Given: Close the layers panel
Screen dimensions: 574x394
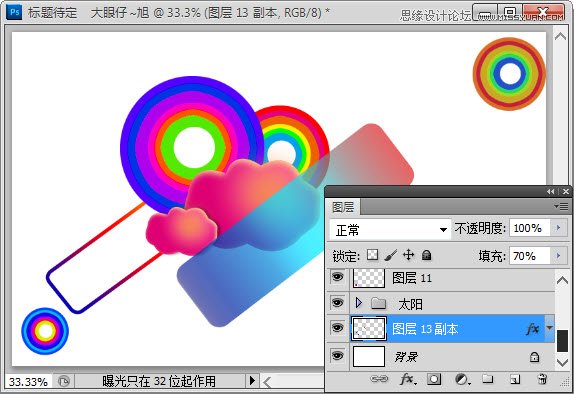Looking at the screenshot, I should click(x=566, y=192).
